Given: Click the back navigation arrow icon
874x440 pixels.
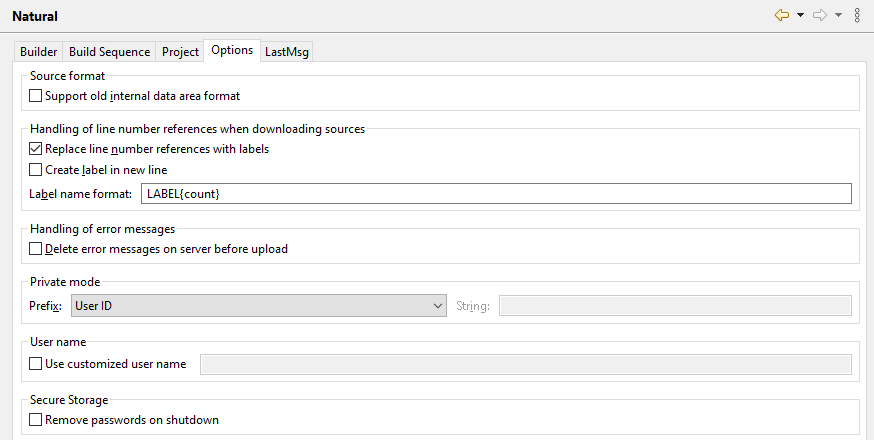Looking at the screenshot, I should click(x=782, y=15).
